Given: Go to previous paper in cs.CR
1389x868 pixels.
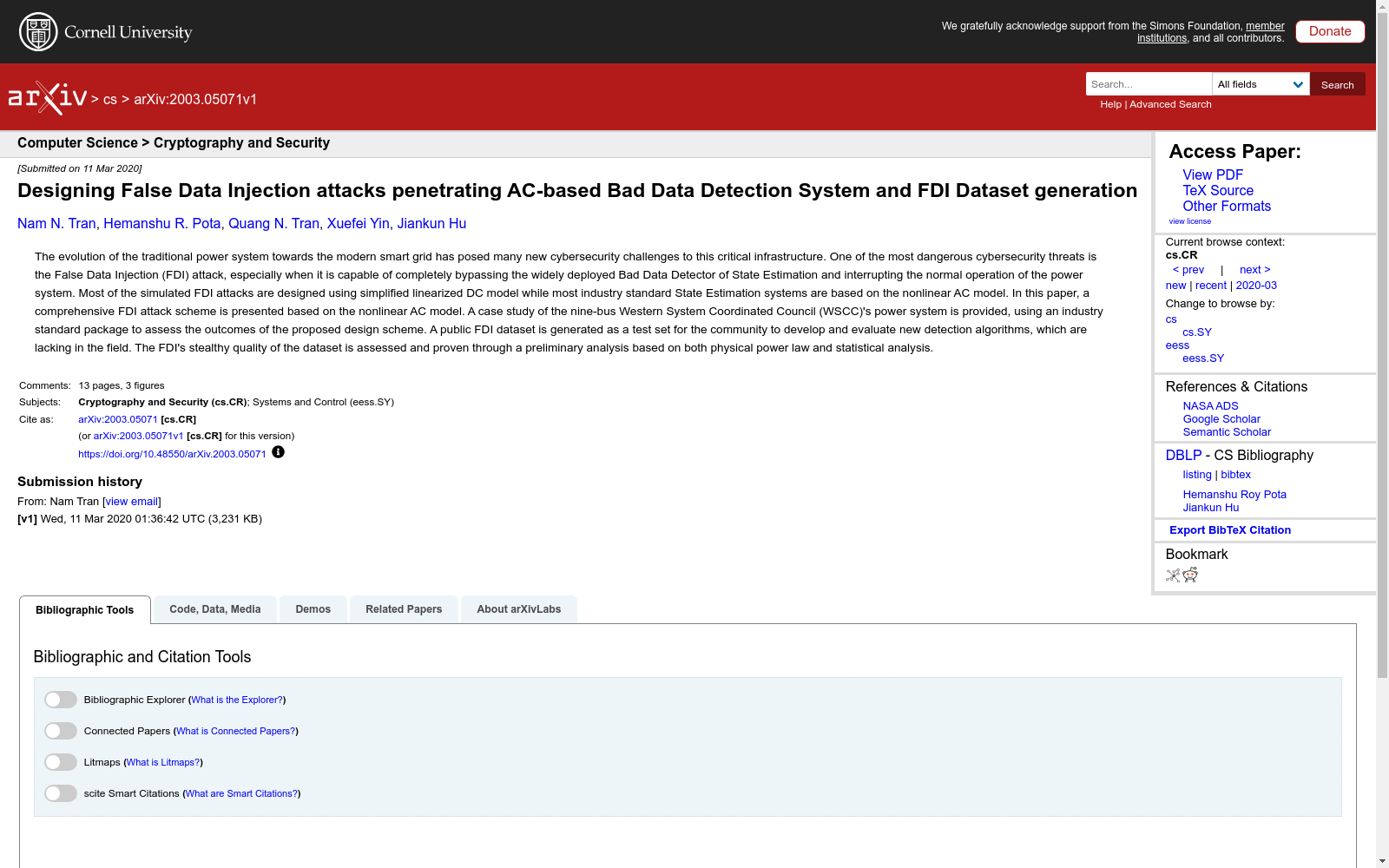Looking at the screenshot, I should pos(1188,270).
